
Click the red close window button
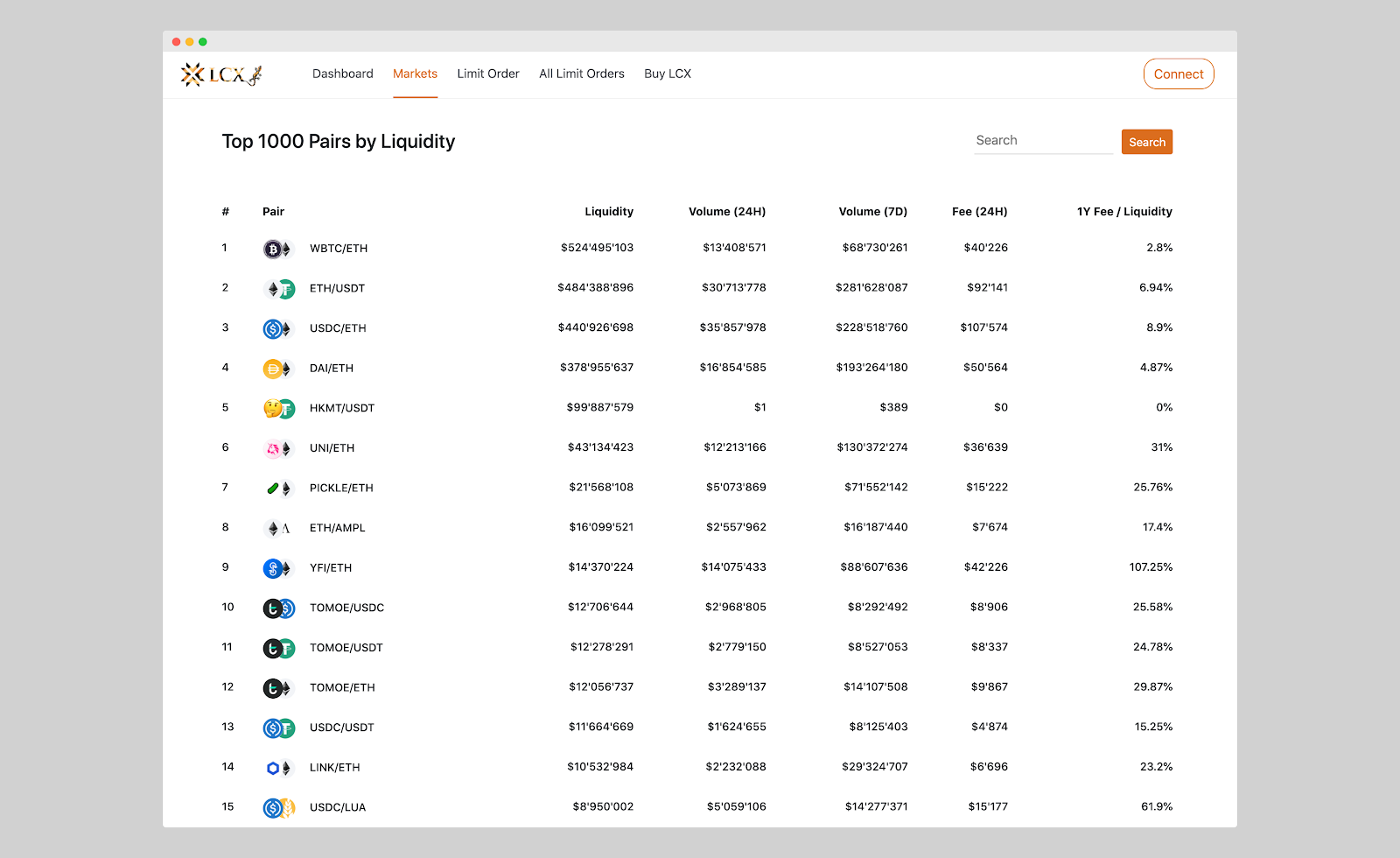click(177, 42)
